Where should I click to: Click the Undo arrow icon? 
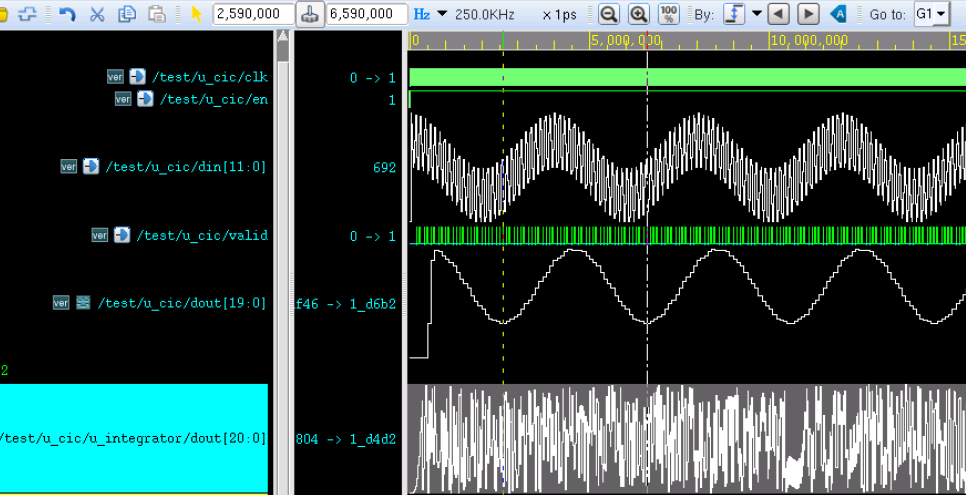pyautogui.click(x=67, y=14)
